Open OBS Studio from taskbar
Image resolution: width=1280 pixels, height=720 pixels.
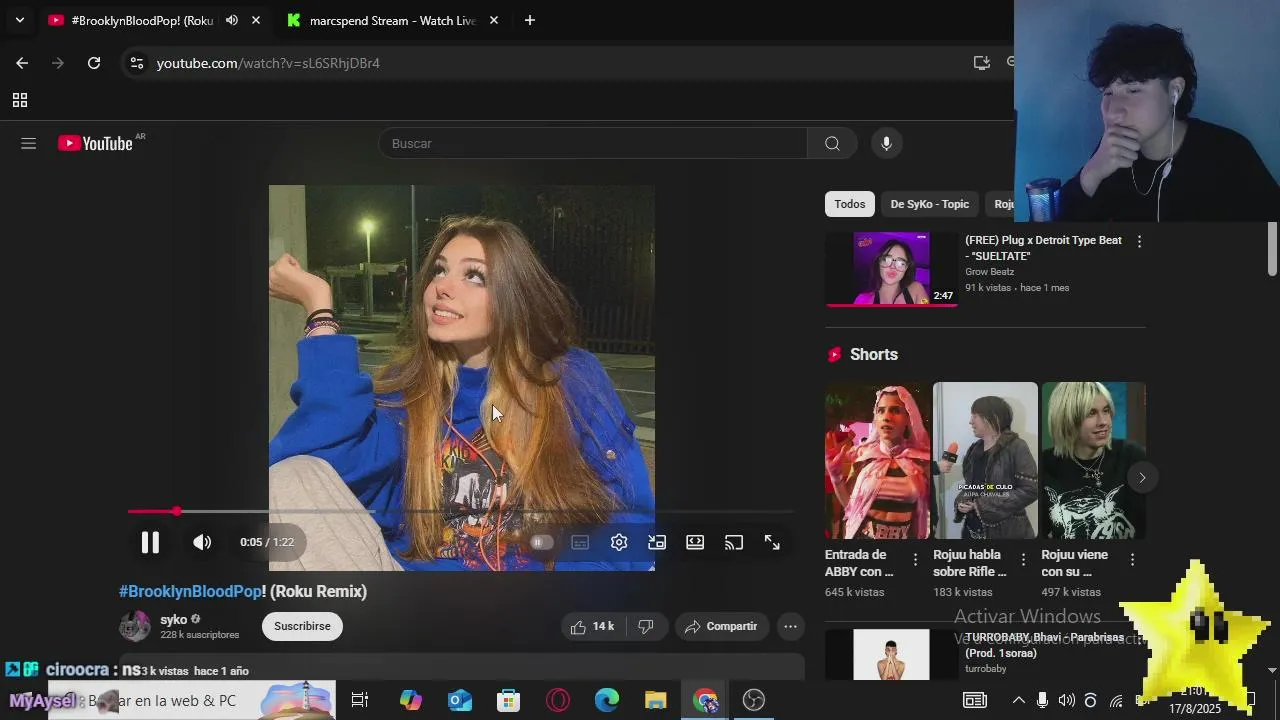pyautogui.click(x=754, y=700)
